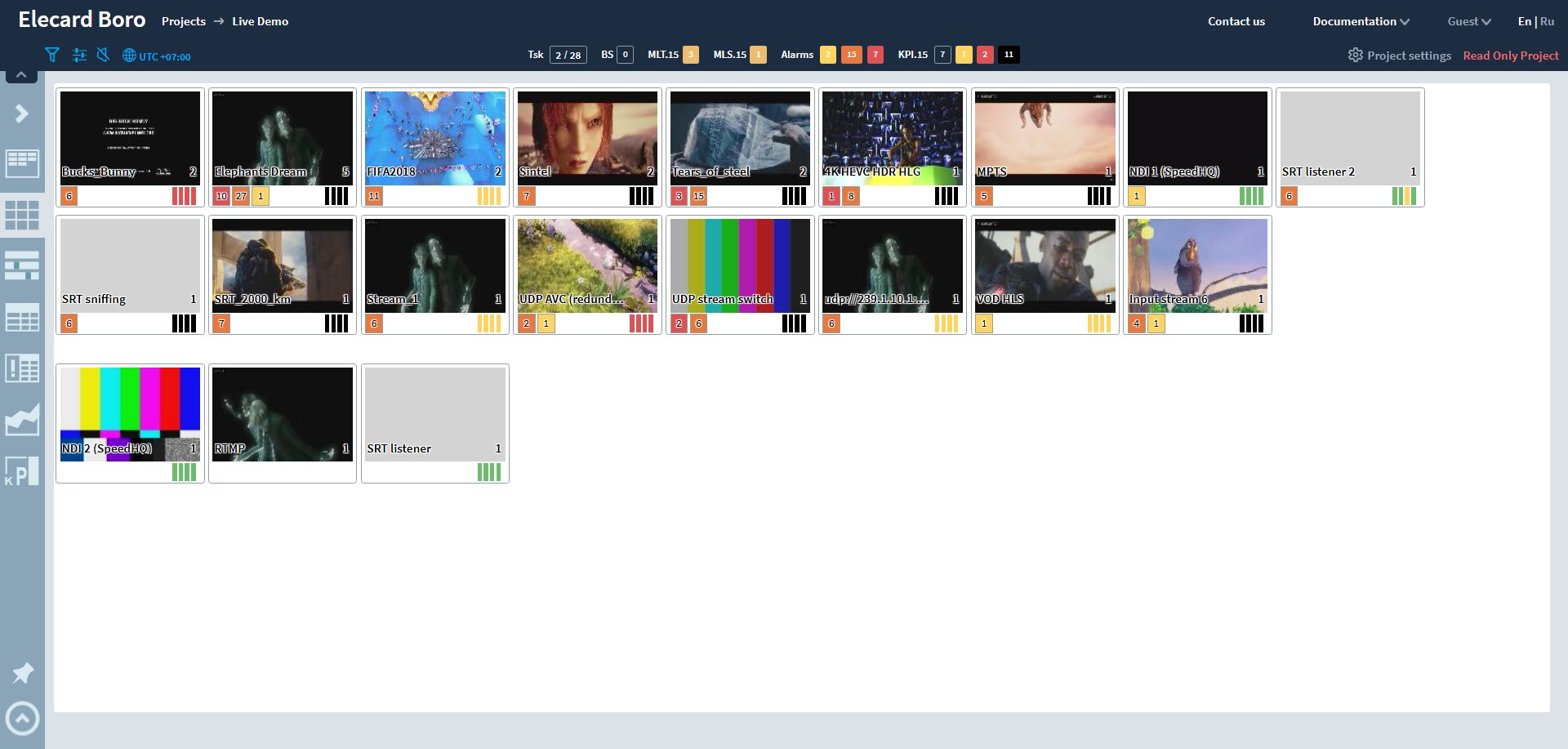Click the circular up-arrow button in sidebar
Viewport: 1568px width, 749px height.
(x=22, y=719)
